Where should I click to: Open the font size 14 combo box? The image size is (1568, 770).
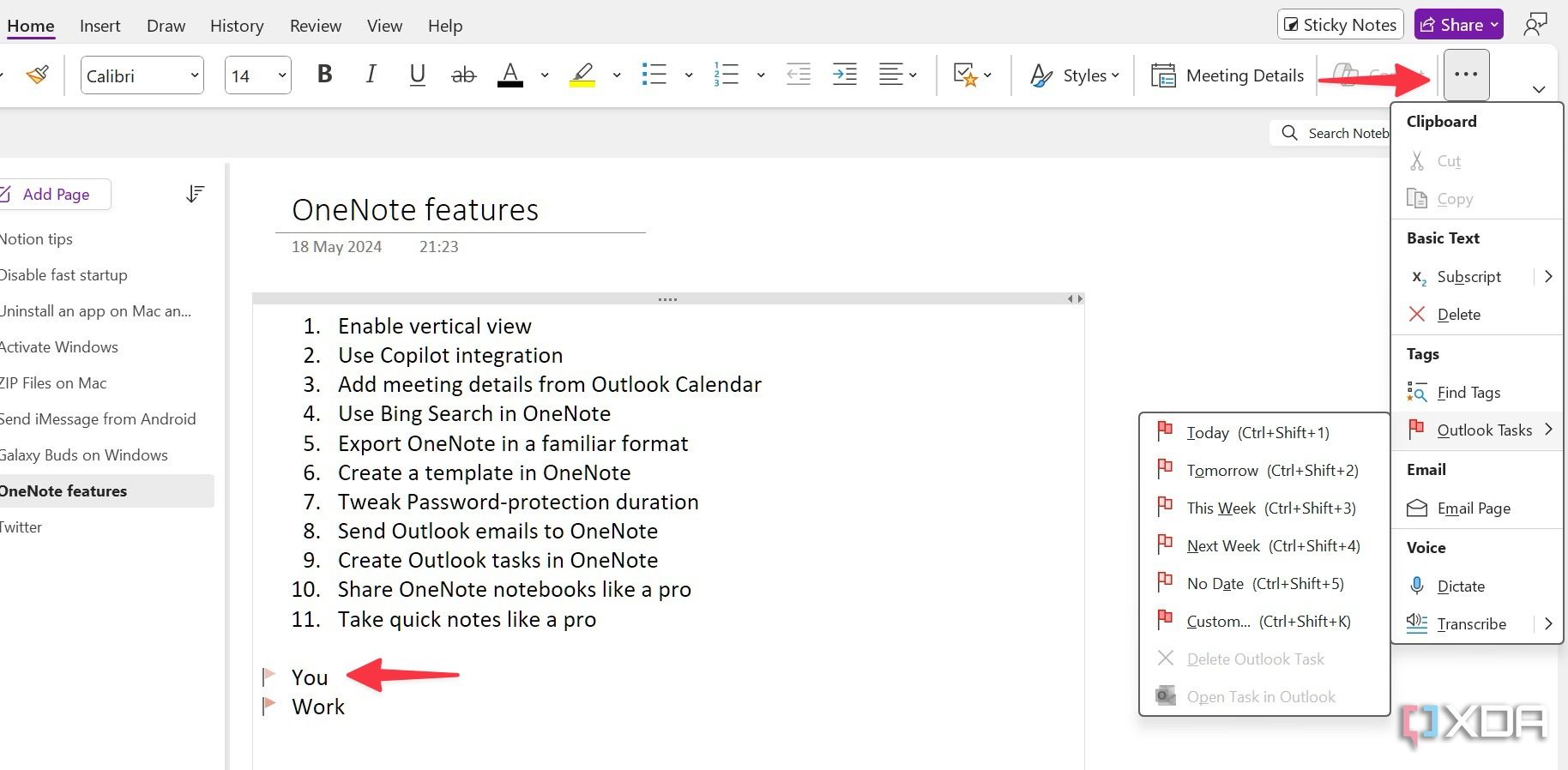[258, 75]
